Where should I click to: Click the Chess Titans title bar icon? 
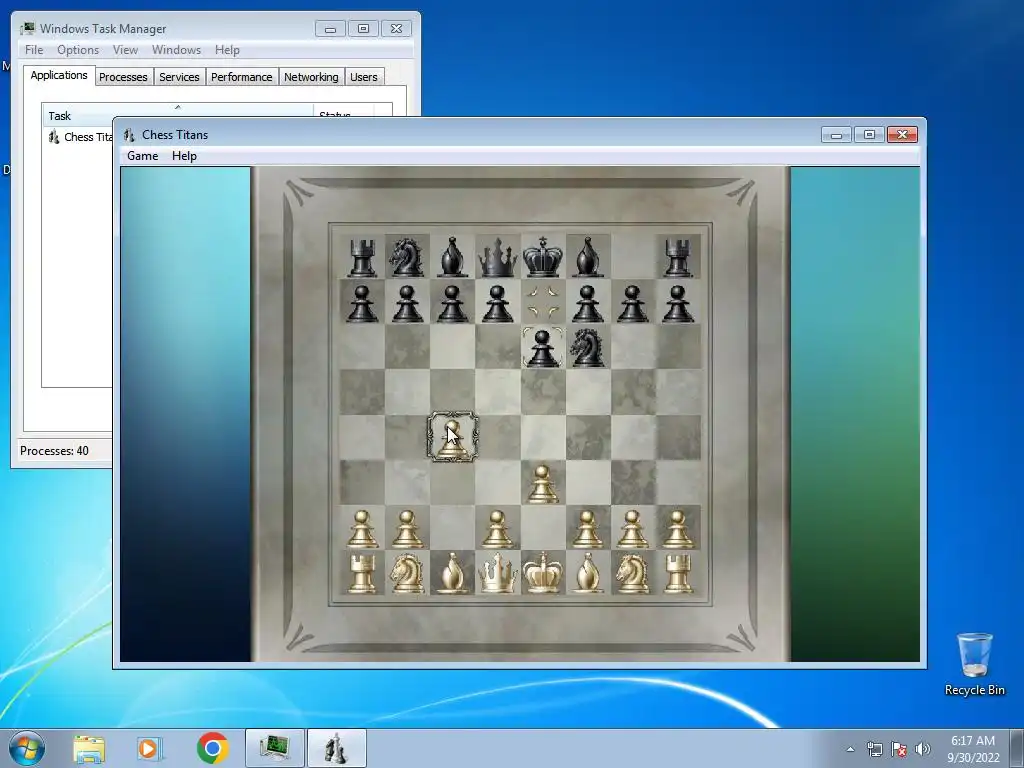[x=129, y=135]
